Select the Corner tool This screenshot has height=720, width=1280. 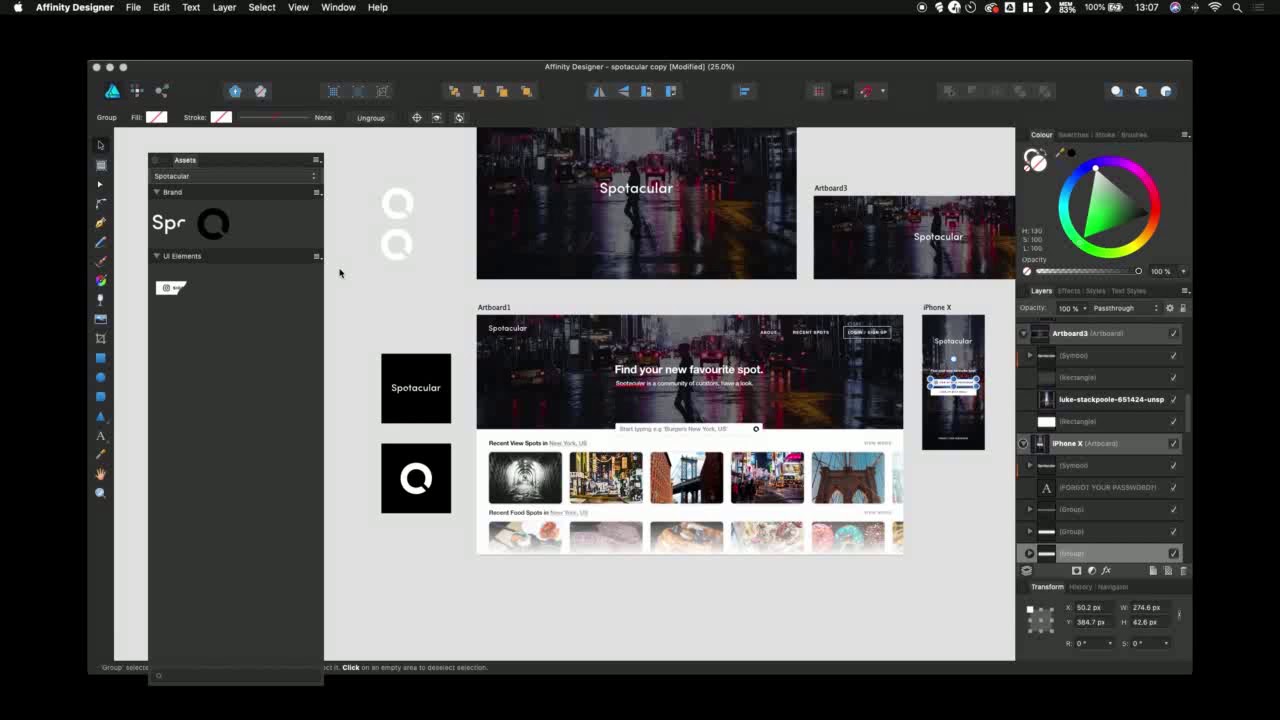point(100,204)
